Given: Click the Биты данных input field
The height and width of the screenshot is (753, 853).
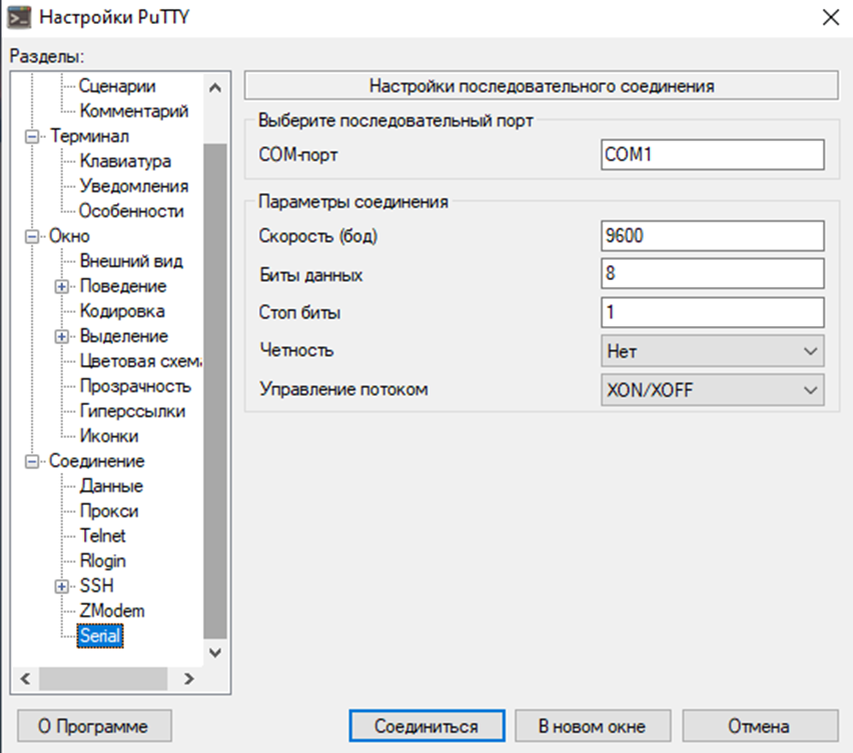Looking at the screenshot, I should click(x=713, y=273).
